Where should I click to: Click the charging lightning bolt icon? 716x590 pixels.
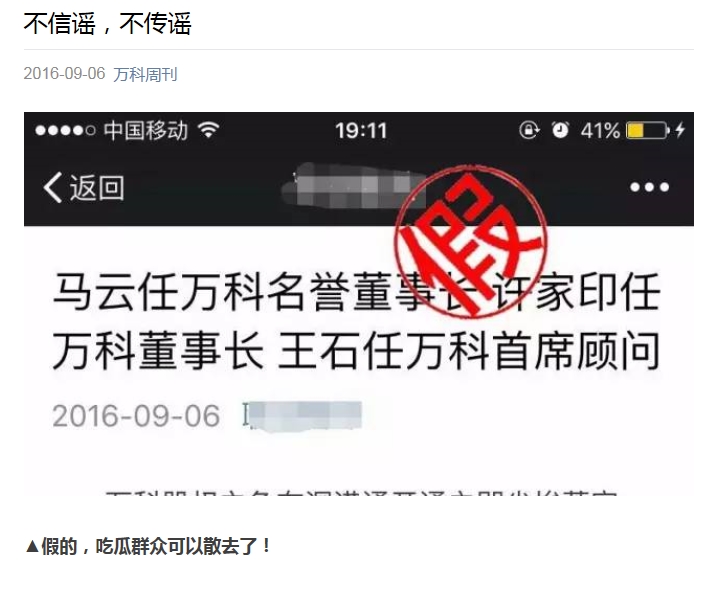coord(680,130)
